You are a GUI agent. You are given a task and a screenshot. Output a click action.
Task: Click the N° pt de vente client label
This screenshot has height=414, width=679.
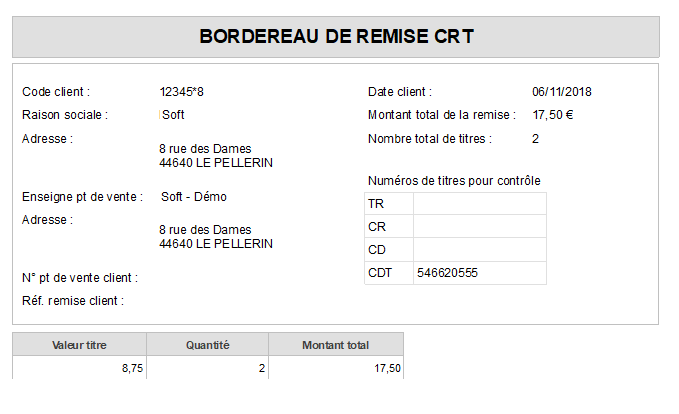pos(80,278)
